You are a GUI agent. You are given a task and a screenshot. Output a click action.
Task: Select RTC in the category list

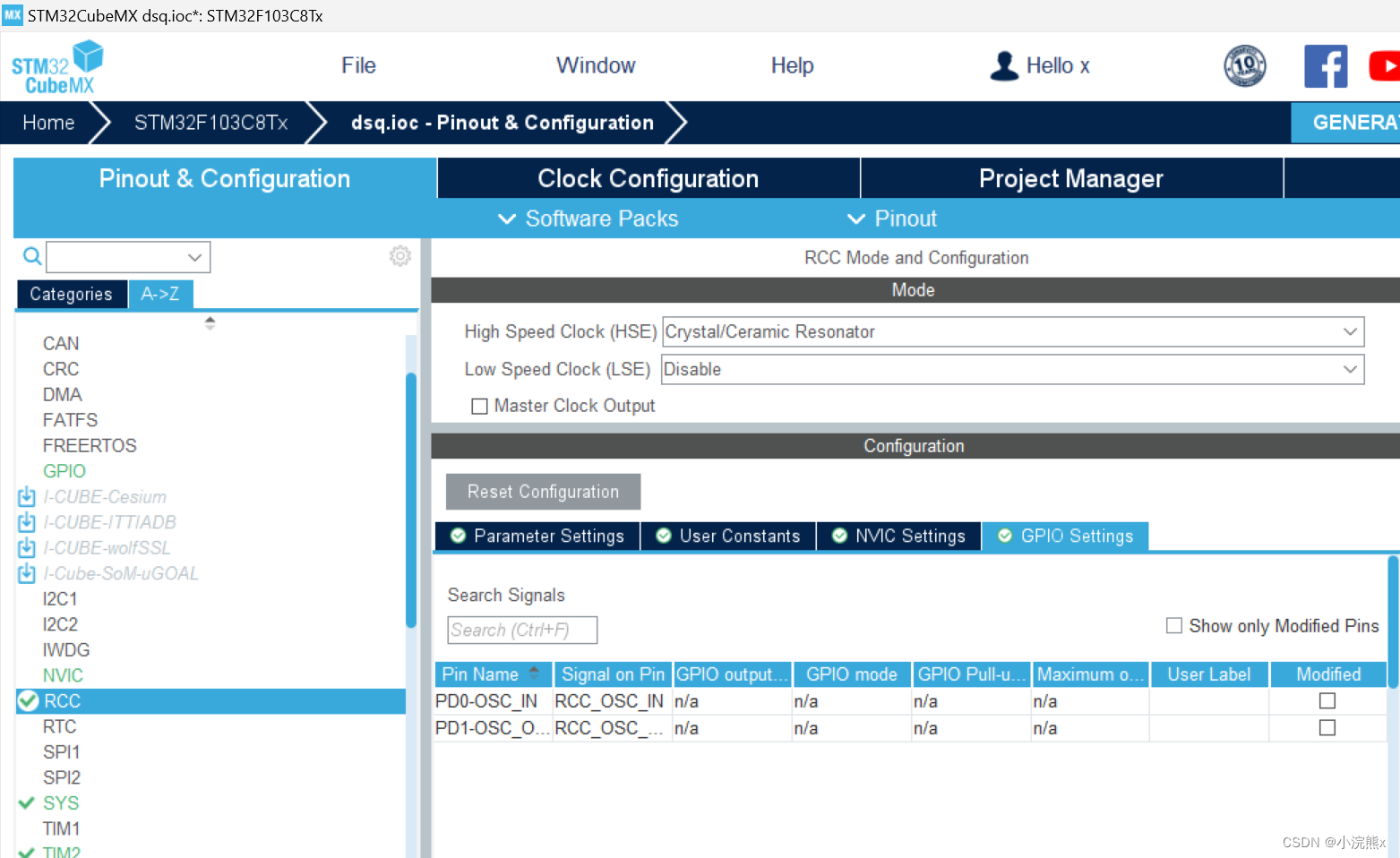(59, 726)
